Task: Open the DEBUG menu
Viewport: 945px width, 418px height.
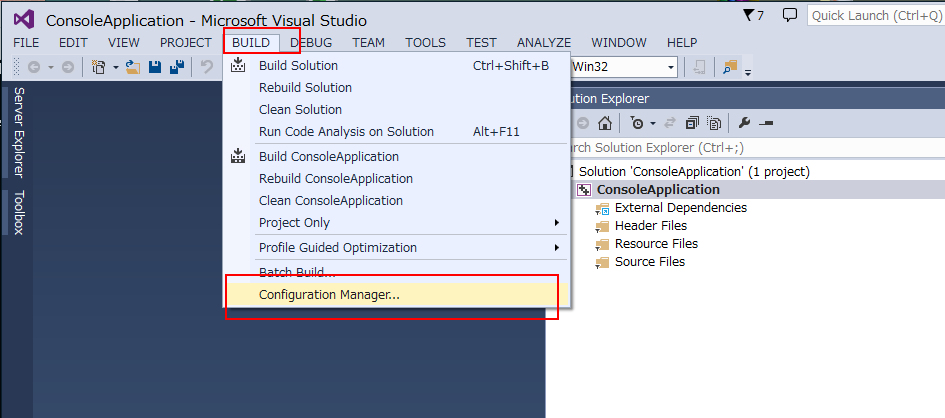Action: coord(311,43)
